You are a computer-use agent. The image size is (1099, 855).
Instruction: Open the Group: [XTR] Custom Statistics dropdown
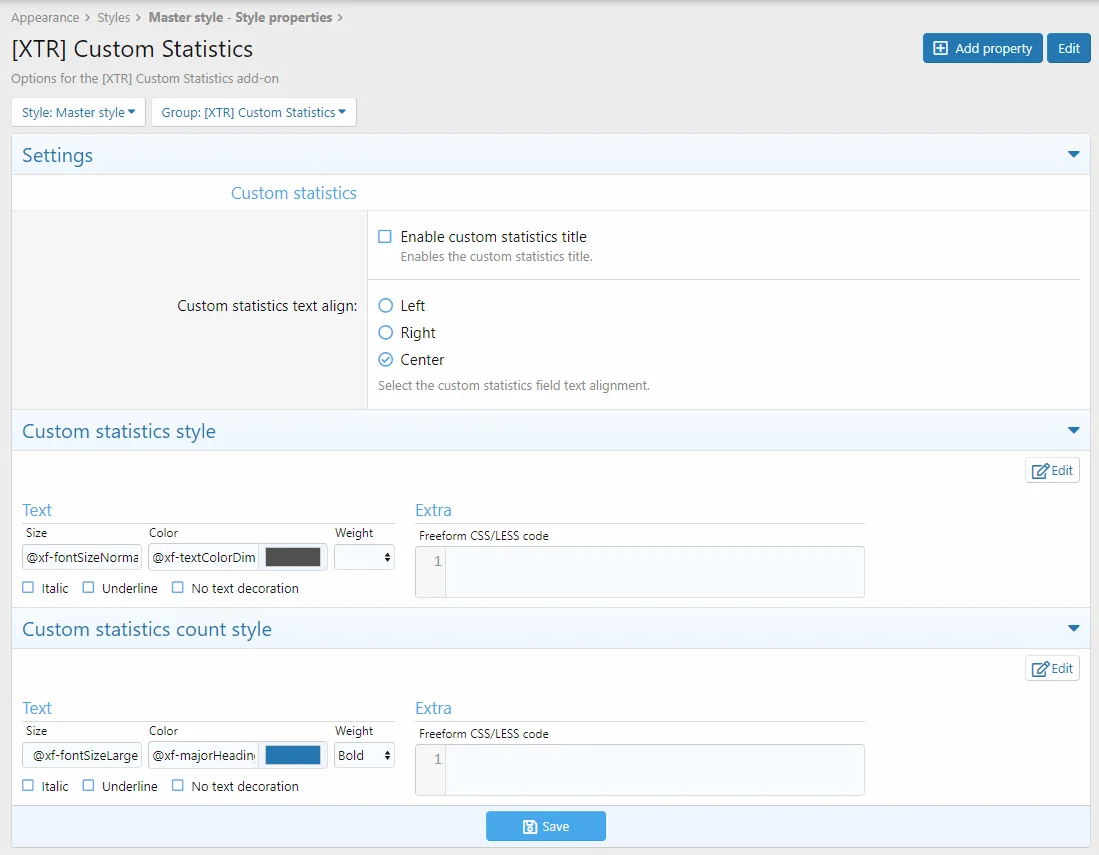pos(253,112)
